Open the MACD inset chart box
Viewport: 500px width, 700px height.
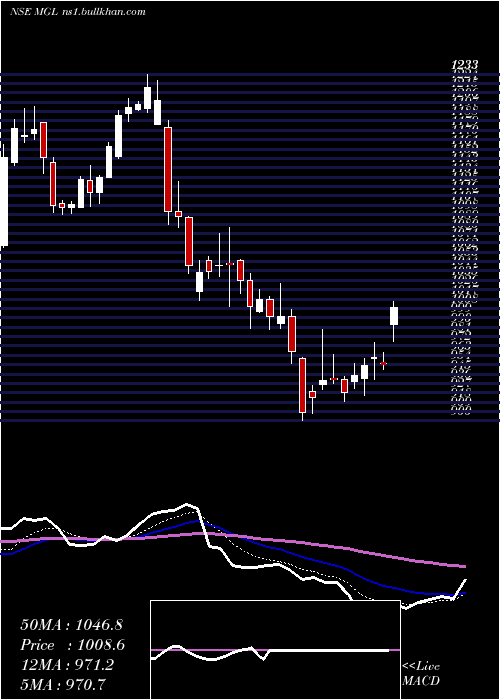(275, 650)
